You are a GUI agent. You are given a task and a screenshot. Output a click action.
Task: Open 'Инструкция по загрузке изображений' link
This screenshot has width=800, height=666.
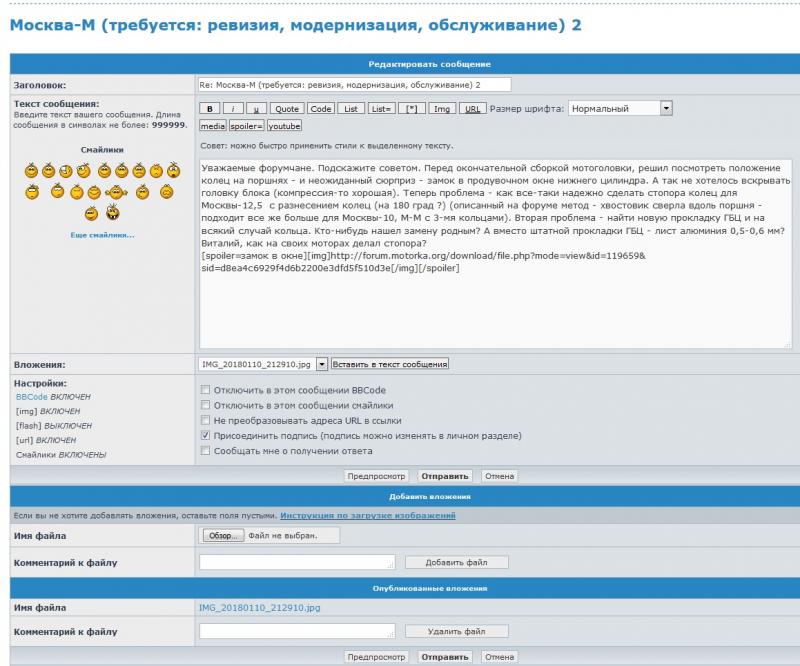[367, 515]
